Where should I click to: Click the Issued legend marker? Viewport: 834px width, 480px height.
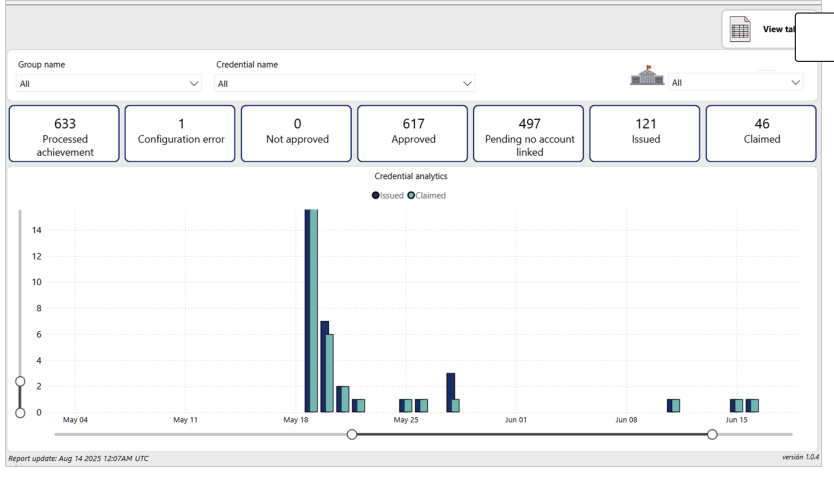coord(376,195)
